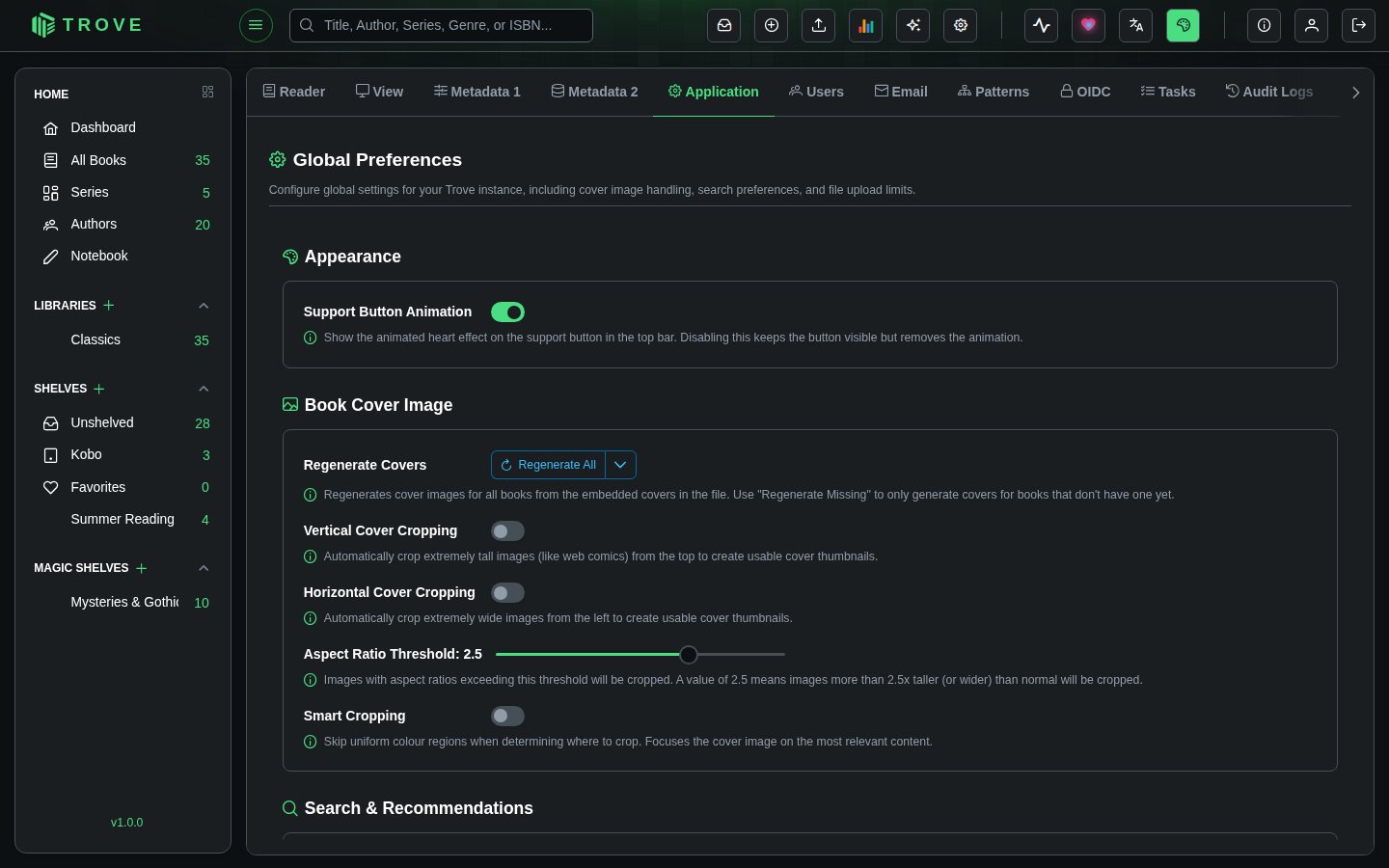The height and width of the screenshot is (868, 1389).
Task: Collapse the Shelves section chevron
Action: click(x=204, y=389)
